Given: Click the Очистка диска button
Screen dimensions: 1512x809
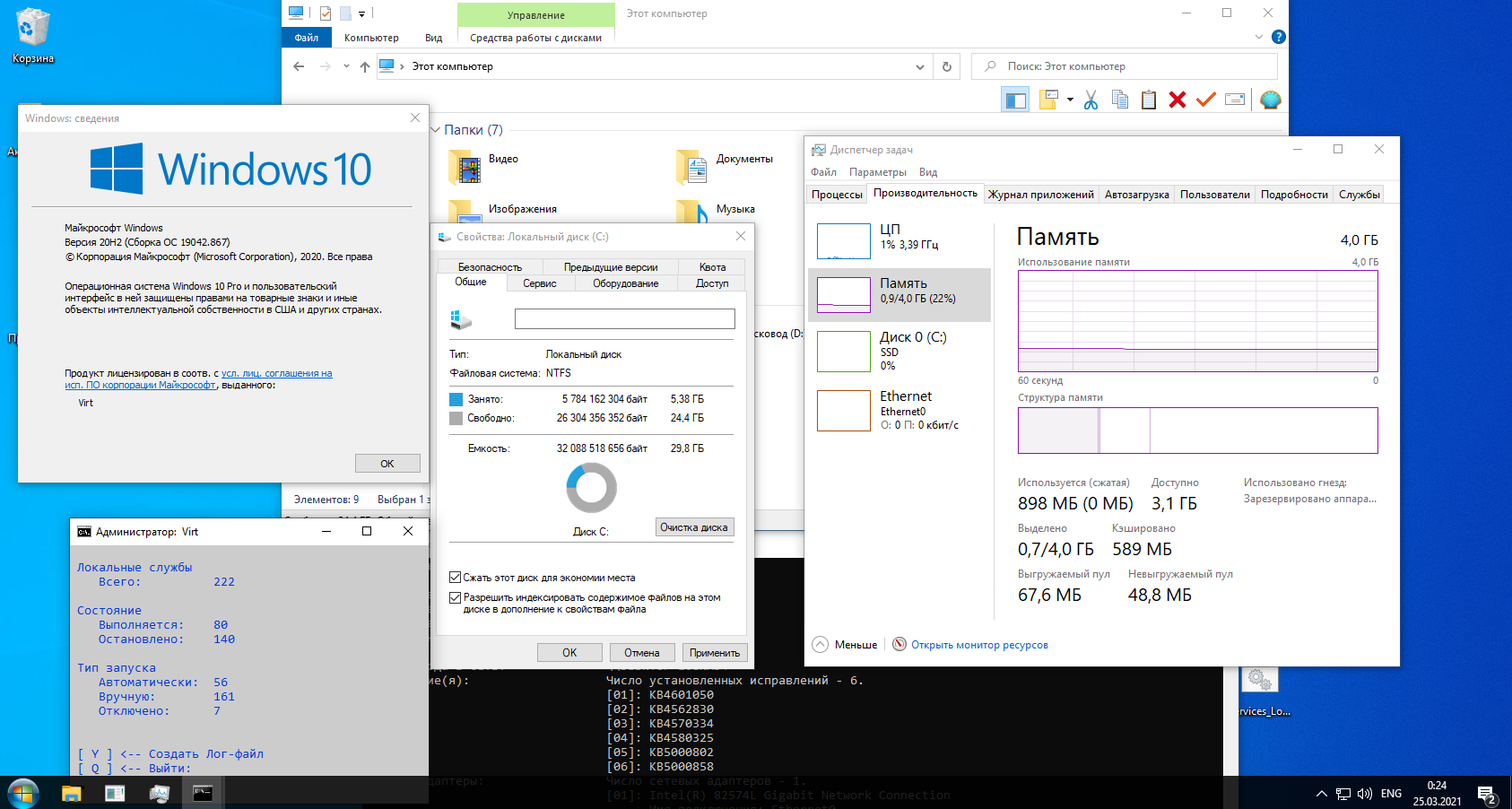Looking at the screenshot, I should [x=694, y=527].
